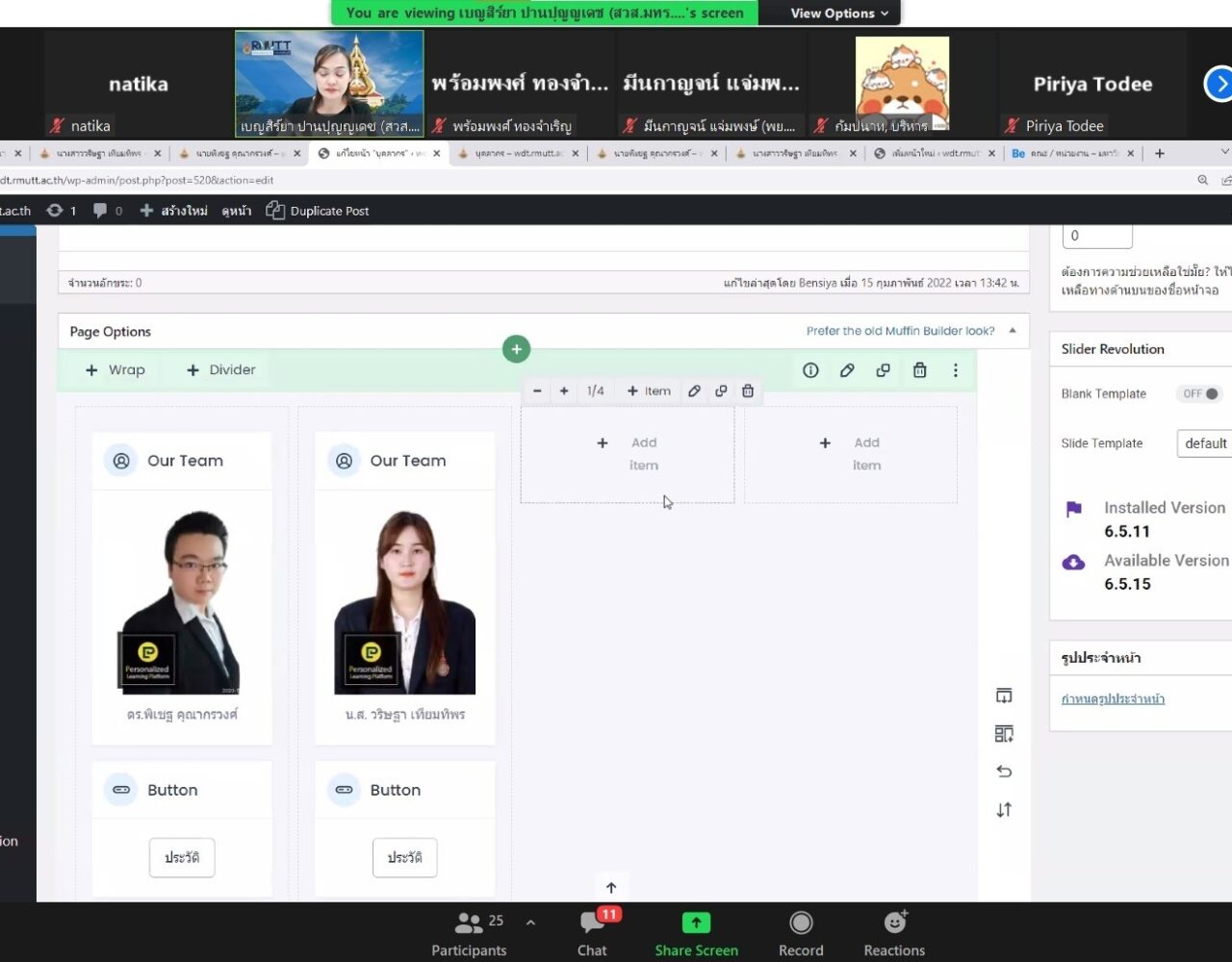1232x962 pixels.
Task: Click Add item in the third column
Action: point(628,454)
